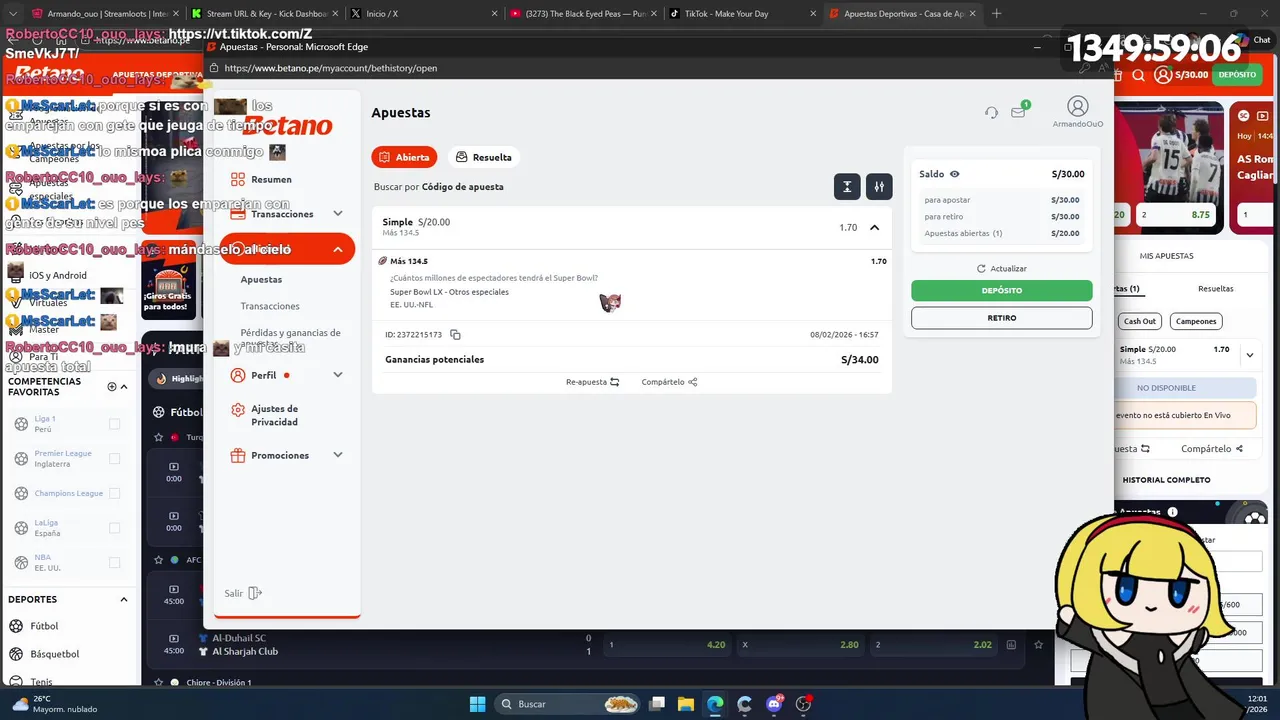The height and width of the screenshot is (720, 1280).
Task: Expand the Transacciones menu chevron
Action: tap(338, 214)
